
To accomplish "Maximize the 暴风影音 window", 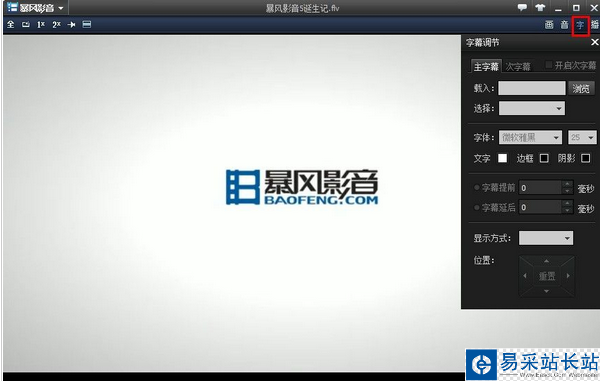I will pyautogui.click(x=576, y=8).
